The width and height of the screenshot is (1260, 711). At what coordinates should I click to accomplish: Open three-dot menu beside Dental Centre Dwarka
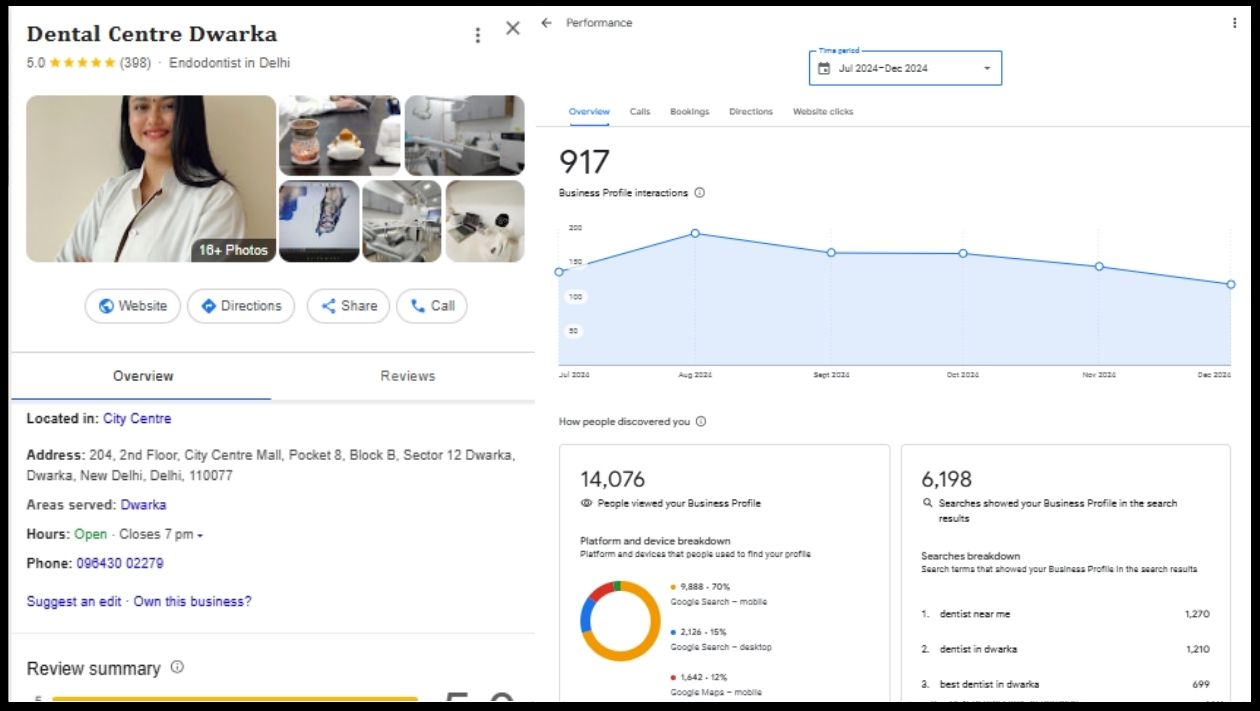(478, 35)
